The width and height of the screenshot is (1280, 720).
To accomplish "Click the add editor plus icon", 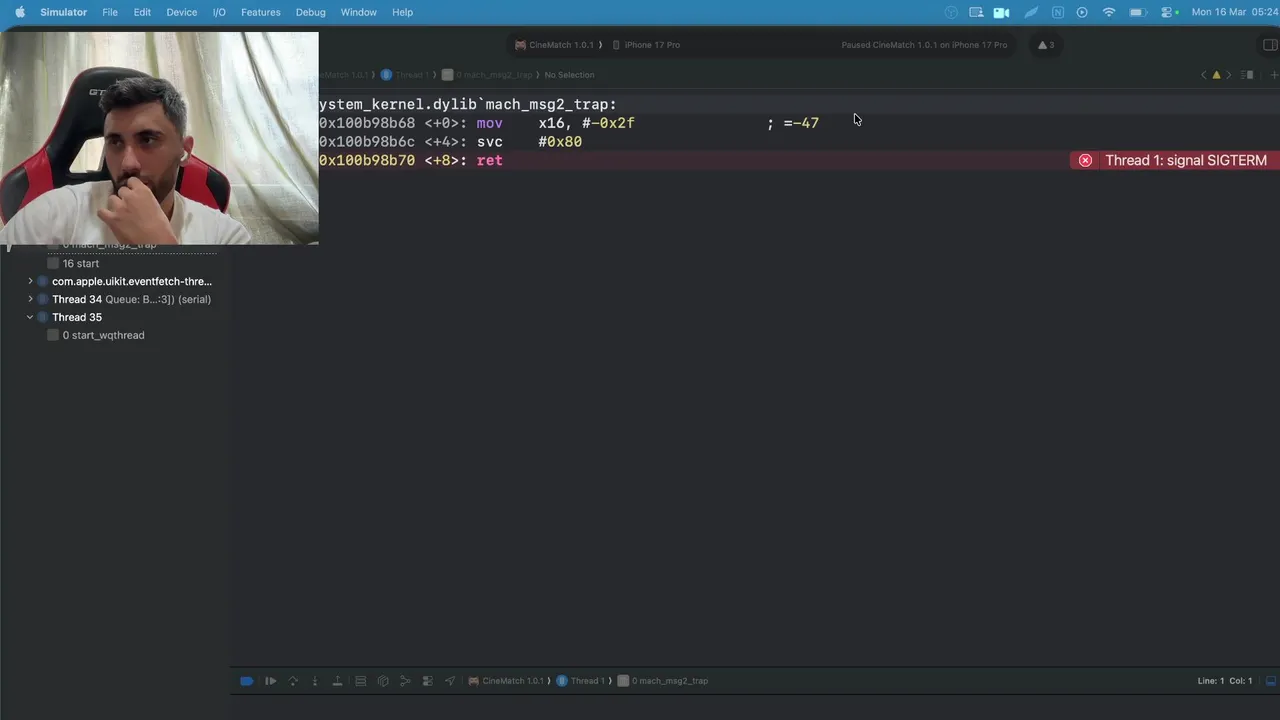I will tap(1273, 75).
